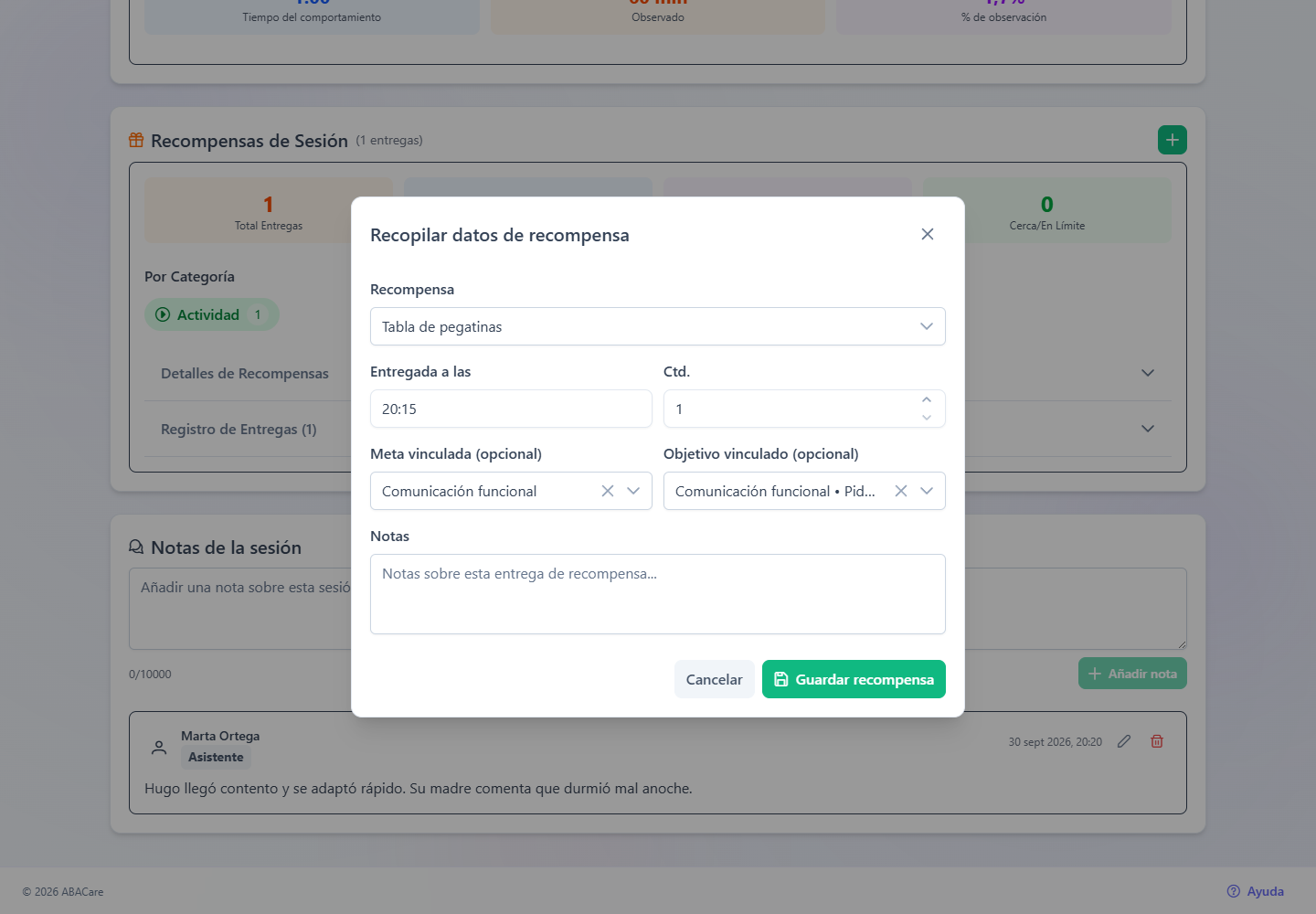This screenshot has width=1316, height=914.
Task: Clear the Objetivo vinculado selection
Action: pos(901,491)
